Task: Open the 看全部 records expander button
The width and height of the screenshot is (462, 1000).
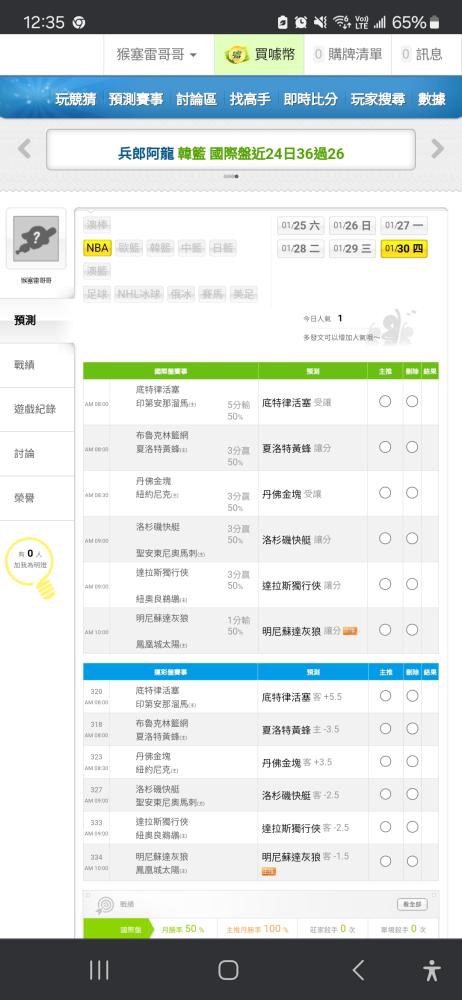Action: pos(412,904)
